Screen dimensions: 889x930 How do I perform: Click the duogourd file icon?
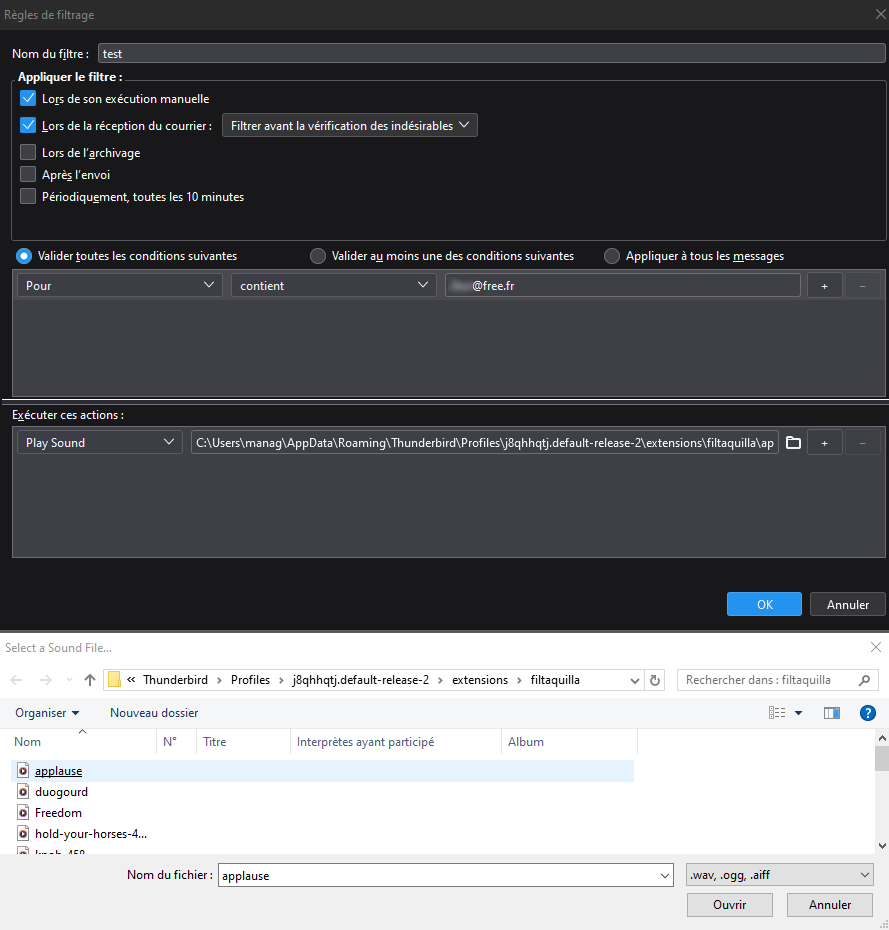[23, 791]
